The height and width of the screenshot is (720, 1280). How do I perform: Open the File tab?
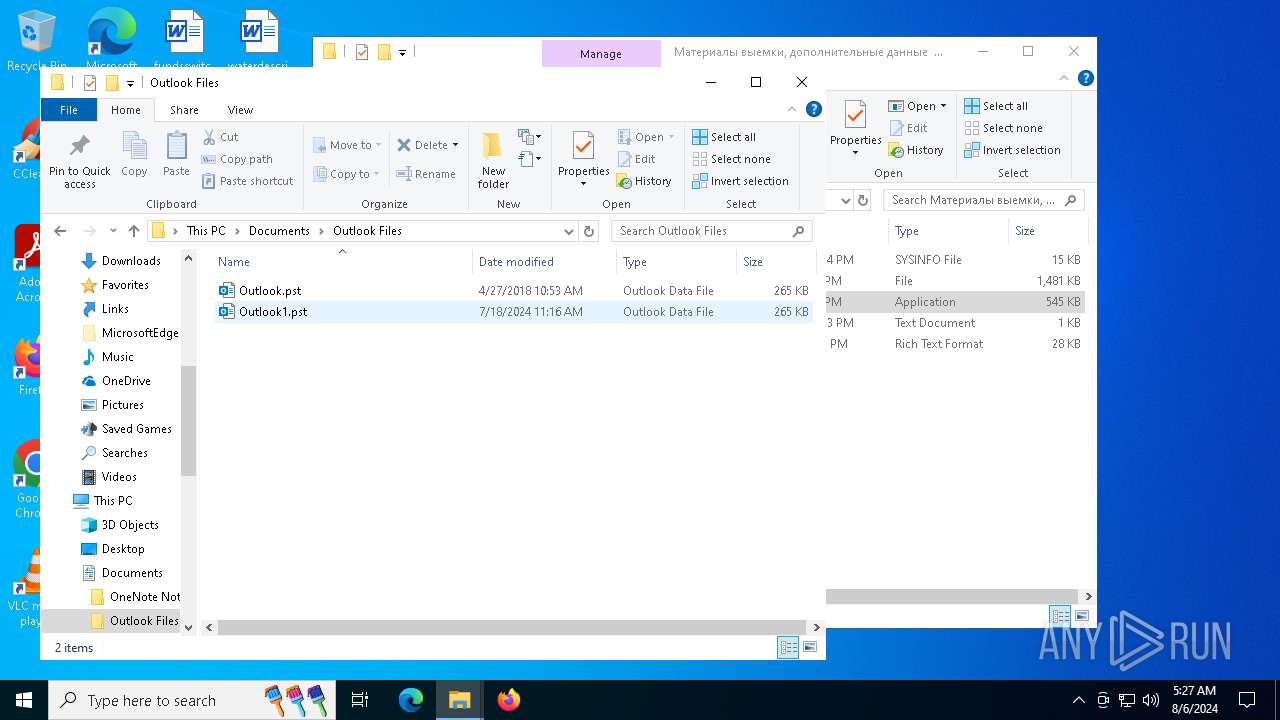[69, 110]
